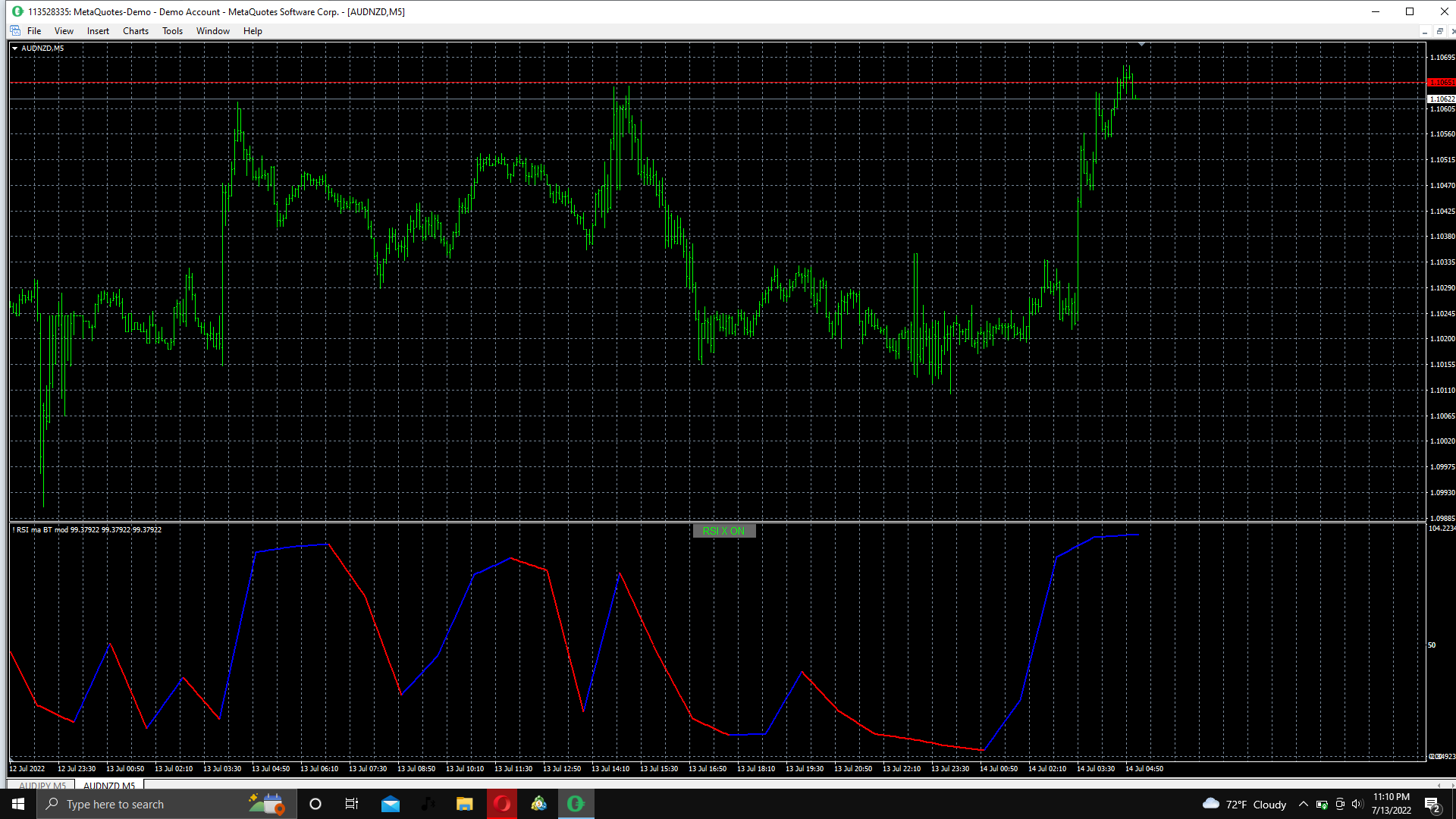The width and height of the screenshot is (1456, 819).
Task: Click the volume speaker tray icon
Action: (1357, 804)
